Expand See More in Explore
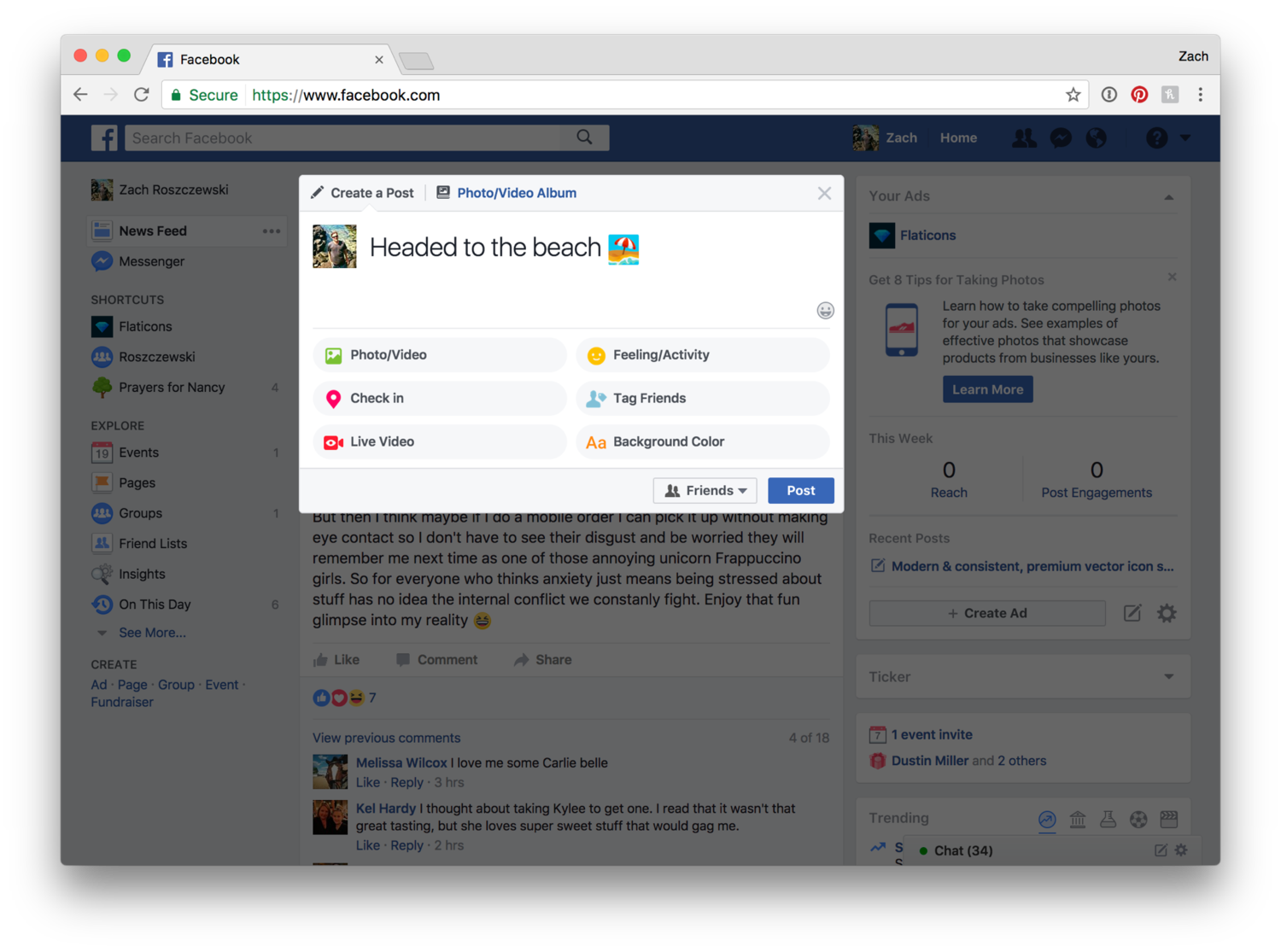The height and width of the screenshot is (952, 1281). tap(152, 633)
